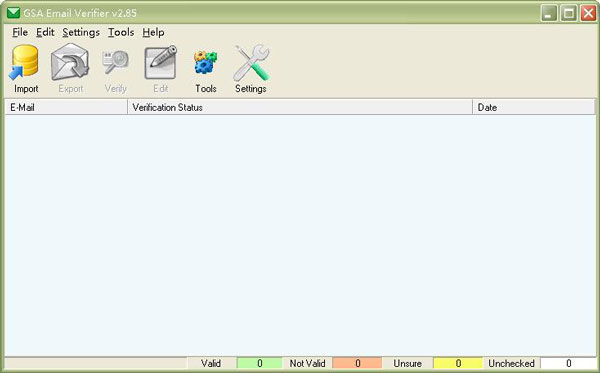Maximize the GSA Email Verifier window
This screenshot has height=373, width=600.
pyautogui.click(x=569, y=13)
